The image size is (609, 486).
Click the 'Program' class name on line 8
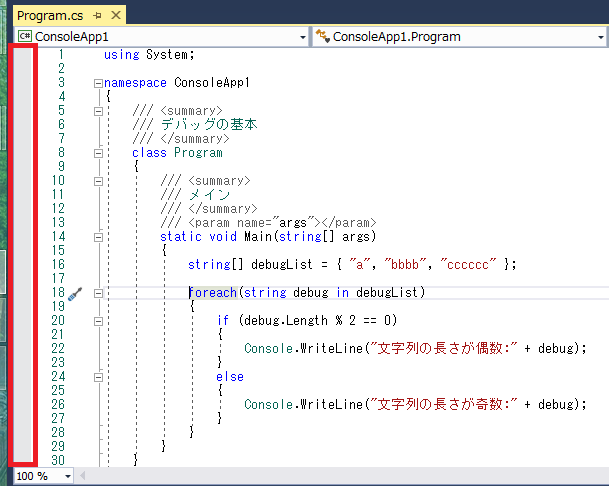(x=198, y=153)
